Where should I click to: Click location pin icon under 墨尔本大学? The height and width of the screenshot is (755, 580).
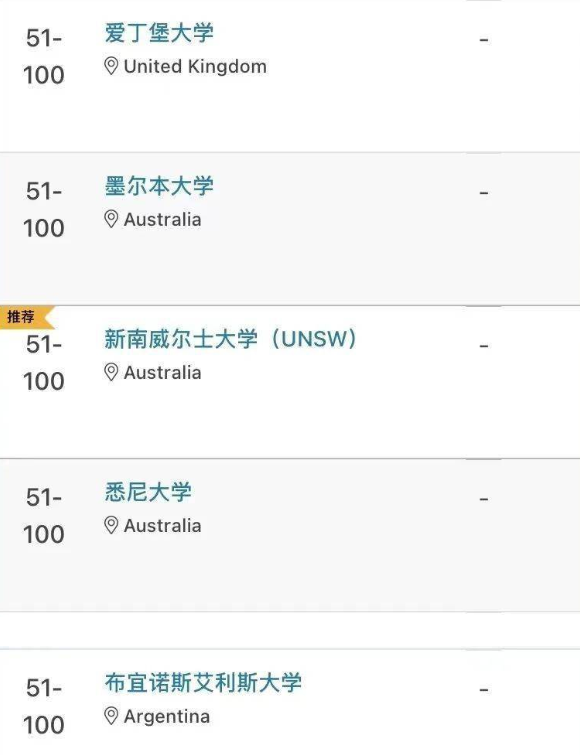(x=111, y=220)
